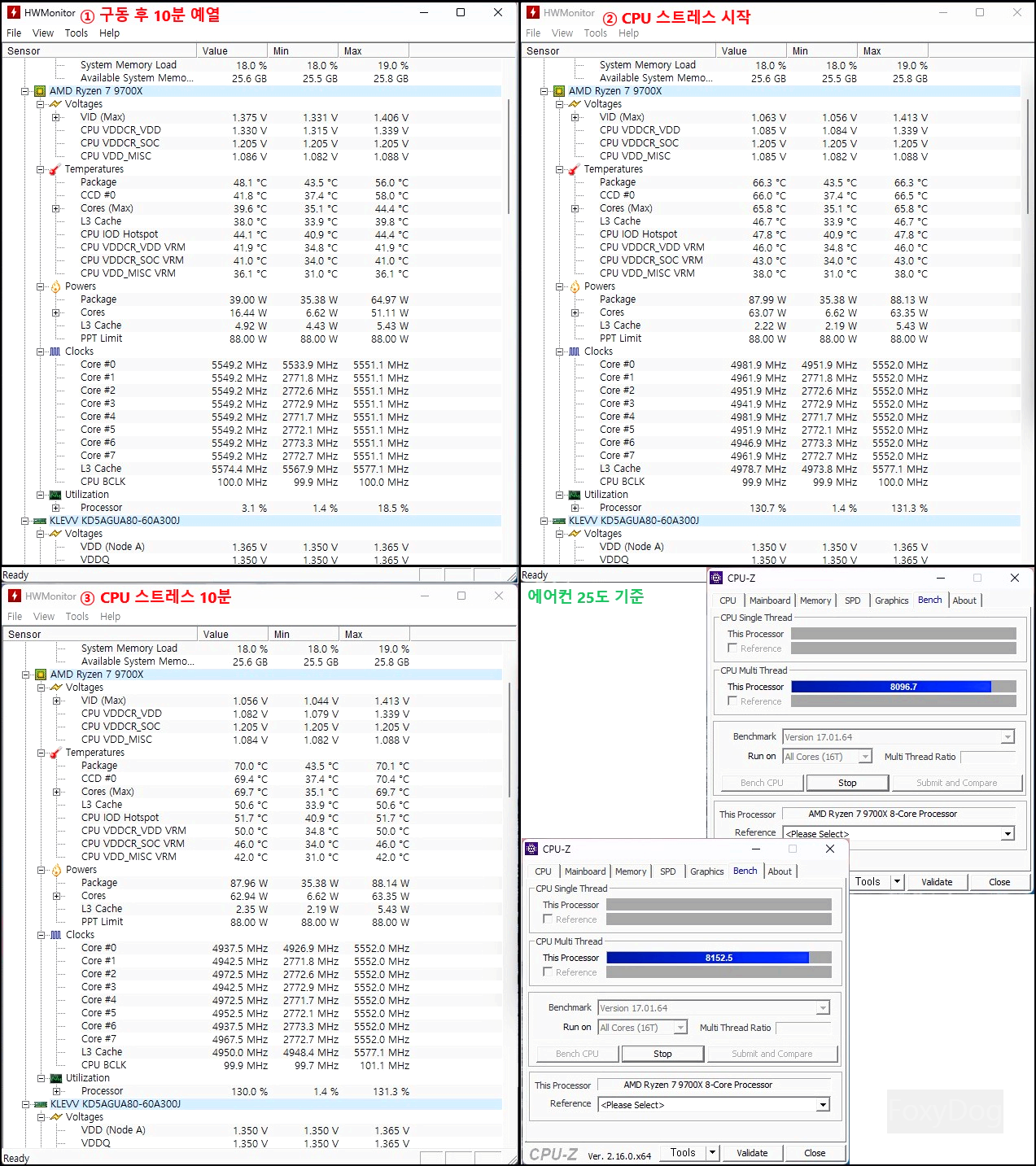
Task: Click the Temperatures thermometer icon in HWMonitor window ①
Action: (x=55, y=169)
